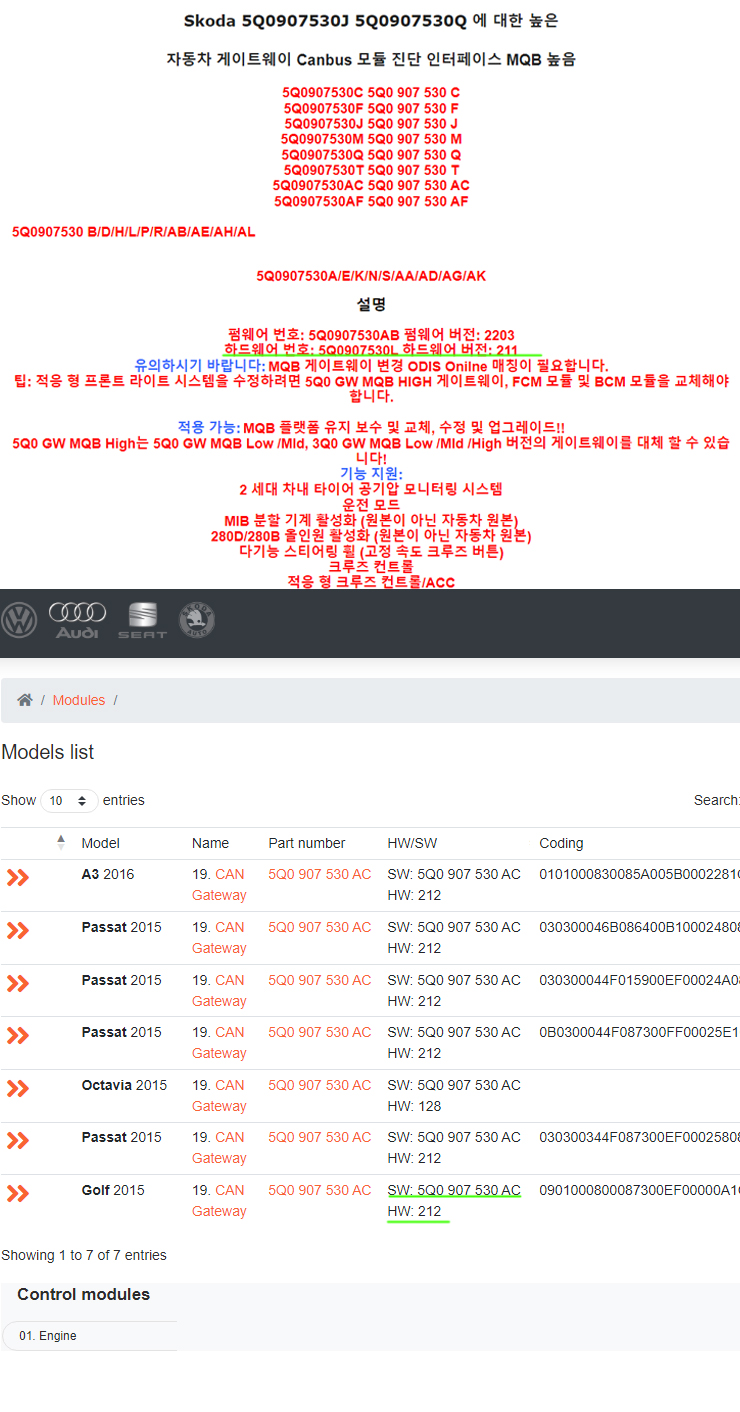Viewport: 740px width, 1412px height.
Task: Click the 5Q0907530AC 5Q0 907 530 AC line
Action: point(371,185)
